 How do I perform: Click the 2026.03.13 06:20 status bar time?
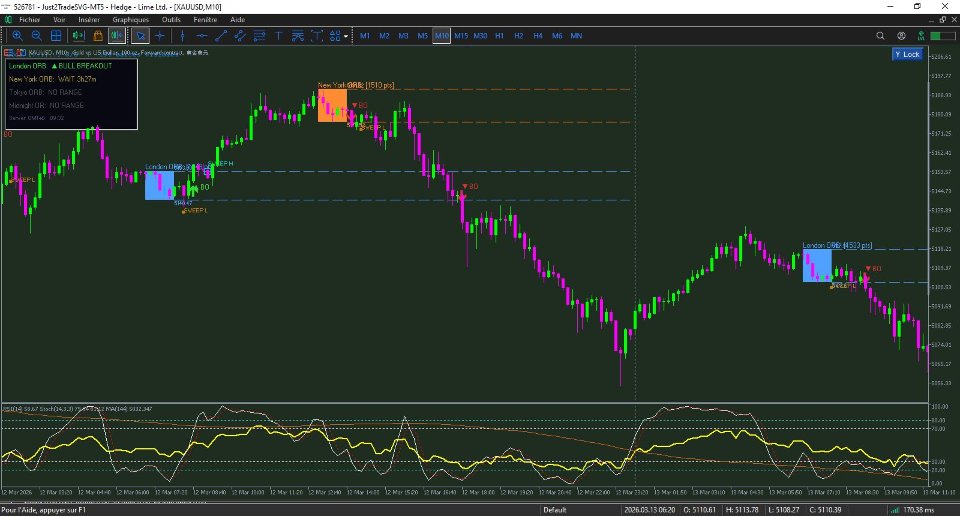(x=650, y=510)
